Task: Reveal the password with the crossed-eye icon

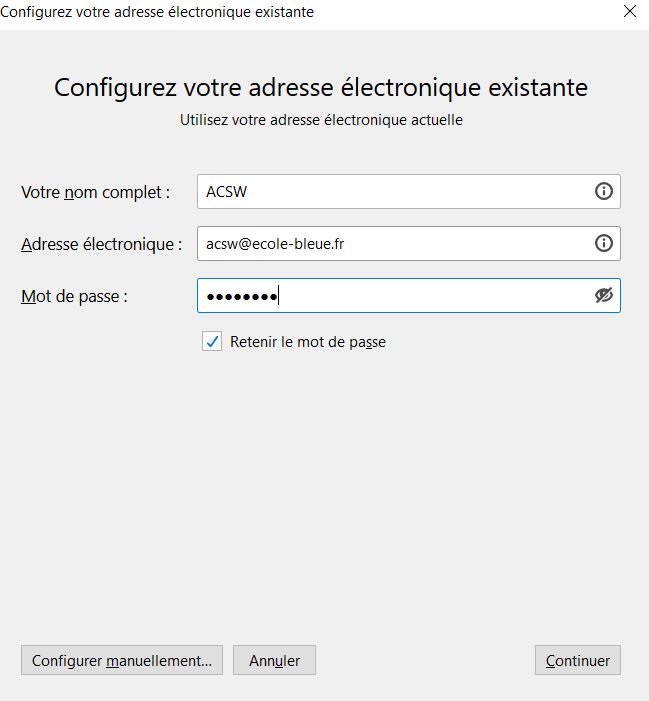Action: click(603, 295)
